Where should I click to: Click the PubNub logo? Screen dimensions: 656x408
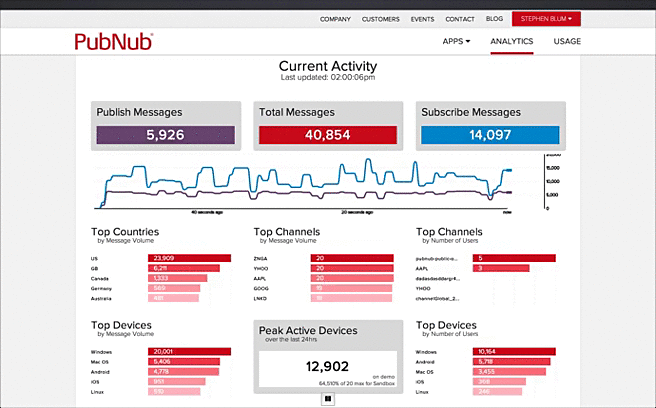pyautogui.click(x=113, y=41)
